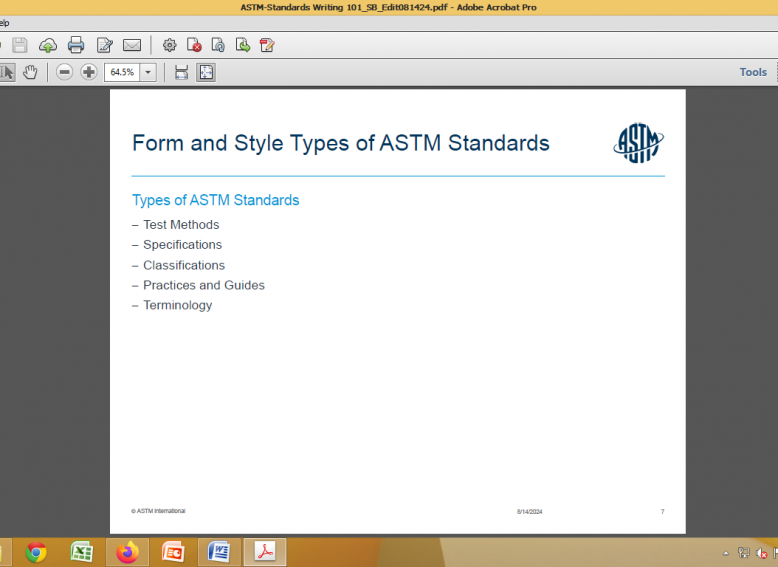
Task: Click the 'Types of ASTM Standards' subheading
Action: tap(216, 200)
